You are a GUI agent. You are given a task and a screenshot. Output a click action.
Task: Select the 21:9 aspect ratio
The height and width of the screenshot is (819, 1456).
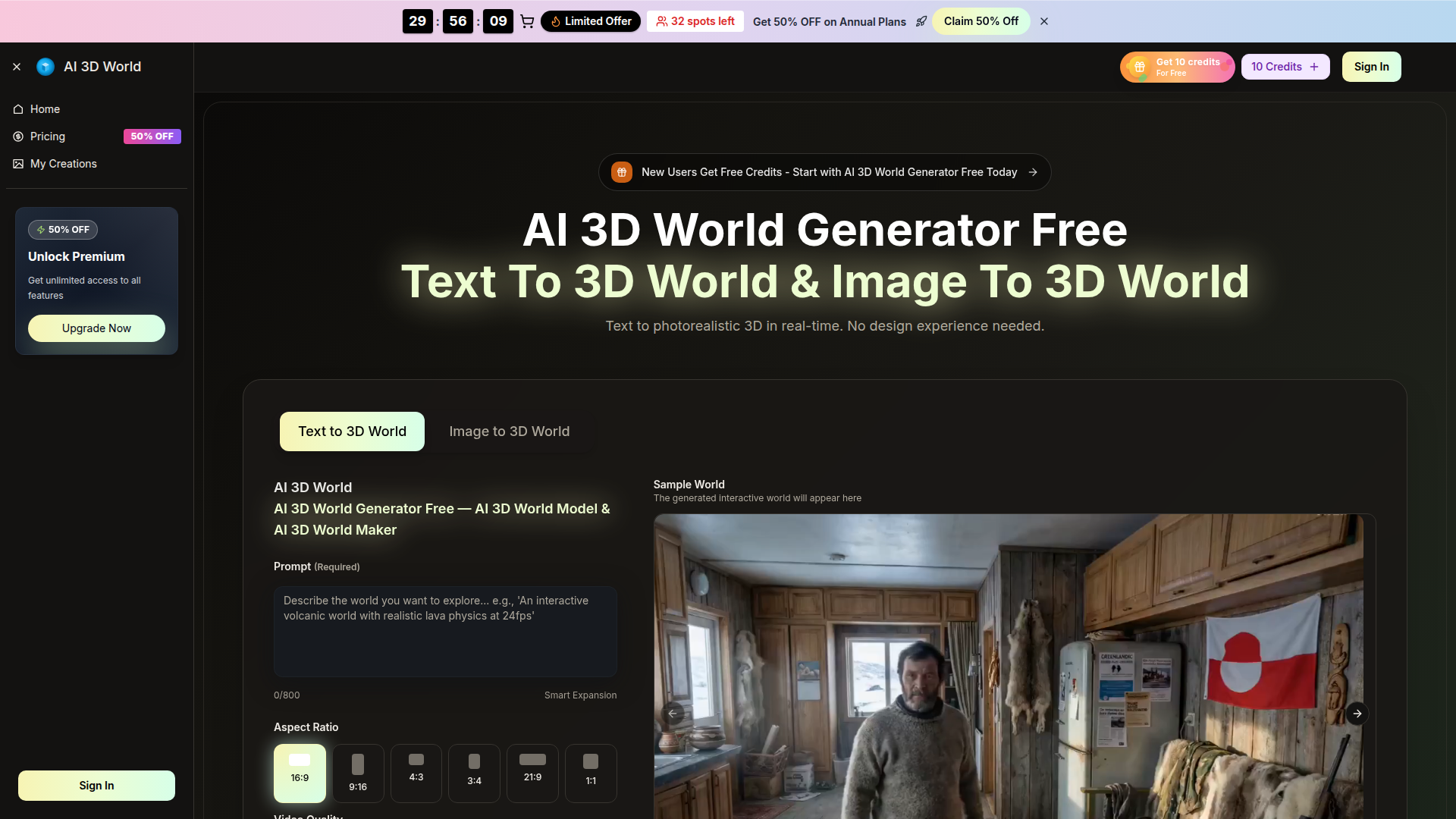532,773
